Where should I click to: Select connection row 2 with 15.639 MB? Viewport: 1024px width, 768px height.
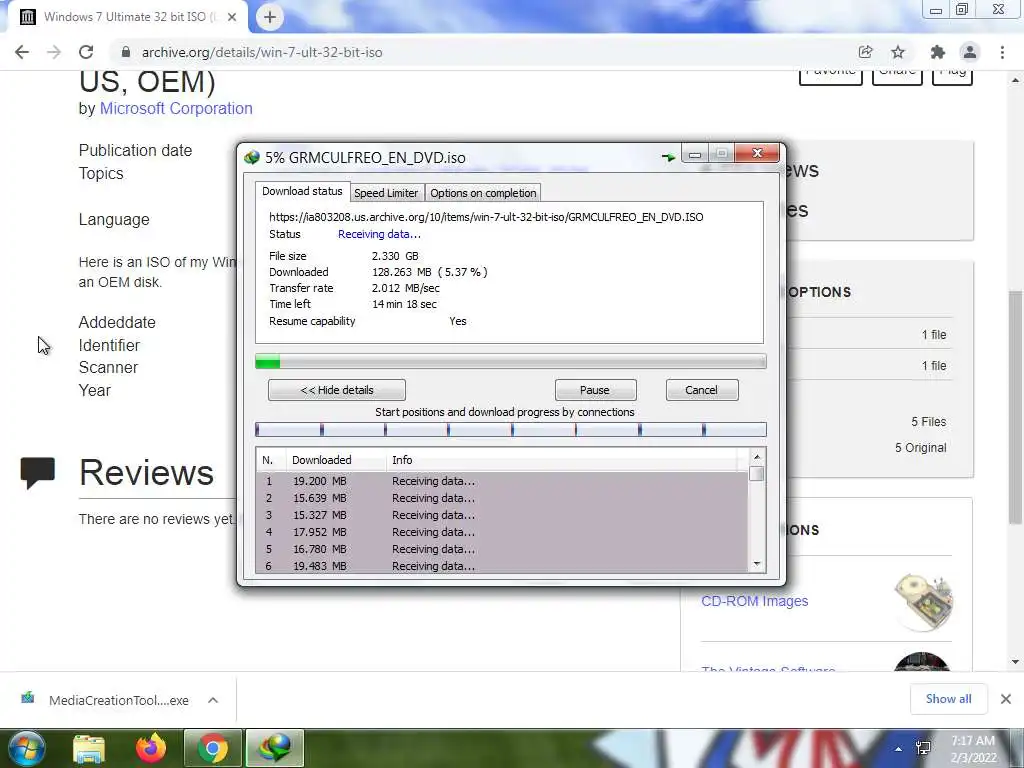[502, 498]
